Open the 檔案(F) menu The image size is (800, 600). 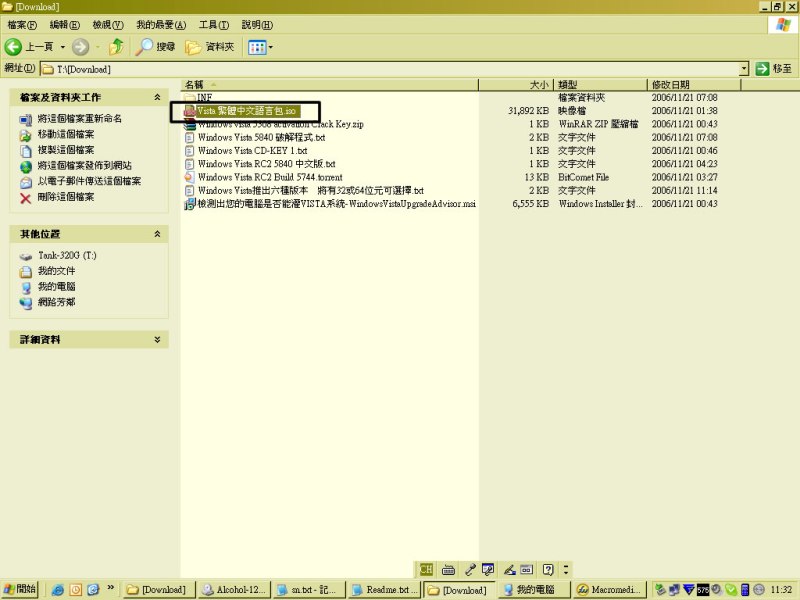(22, 24)
